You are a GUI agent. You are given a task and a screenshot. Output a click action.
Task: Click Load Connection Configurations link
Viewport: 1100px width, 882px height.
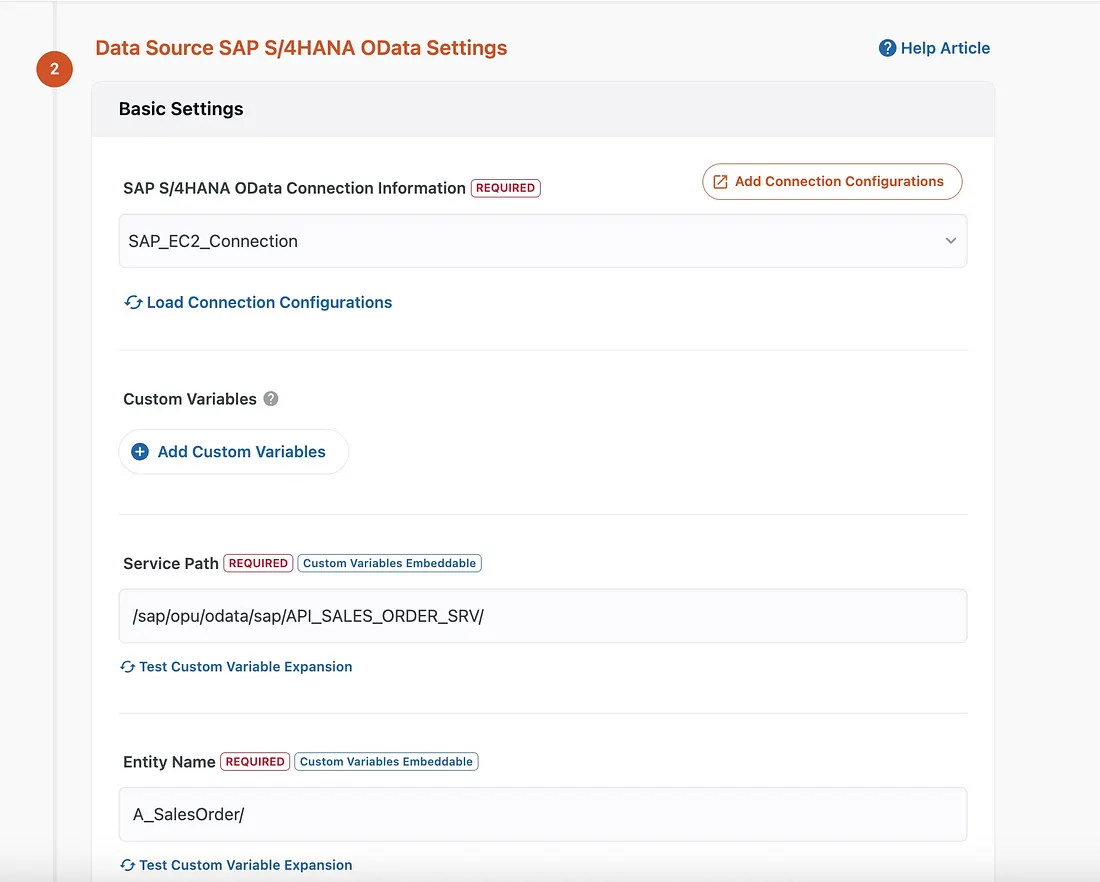269,302
